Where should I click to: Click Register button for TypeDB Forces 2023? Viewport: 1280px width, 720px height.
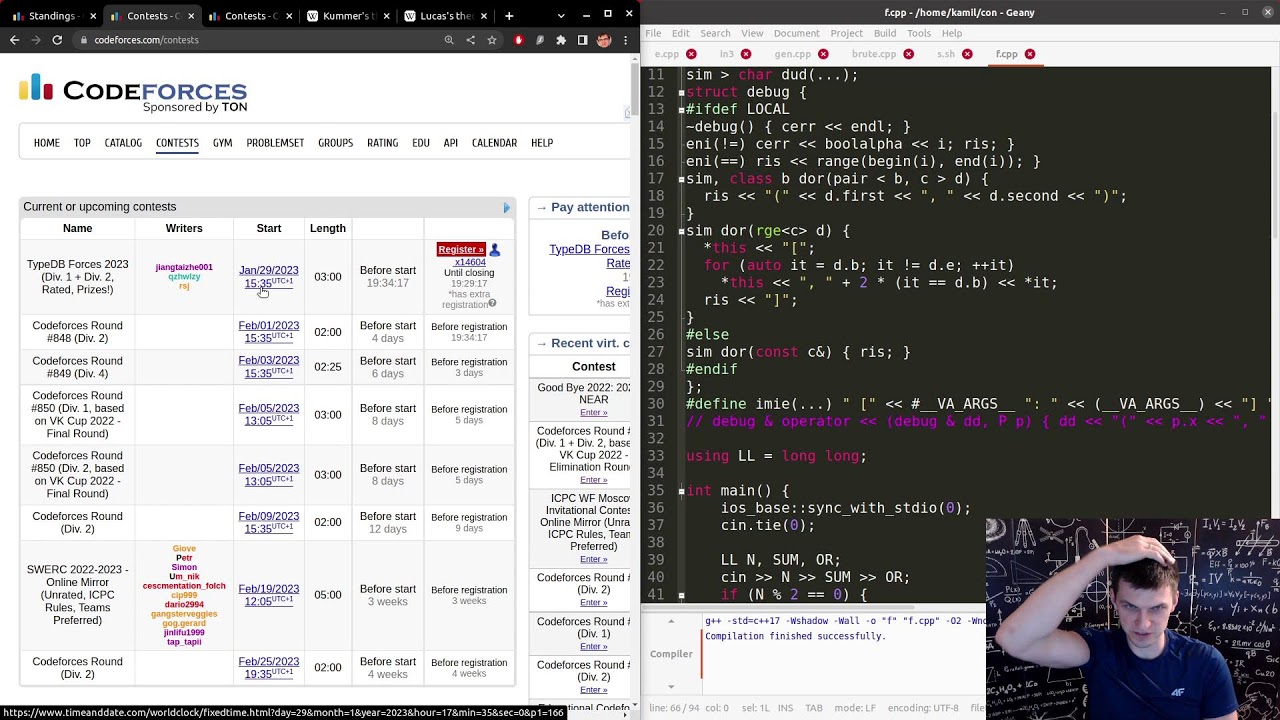(461, 249)
